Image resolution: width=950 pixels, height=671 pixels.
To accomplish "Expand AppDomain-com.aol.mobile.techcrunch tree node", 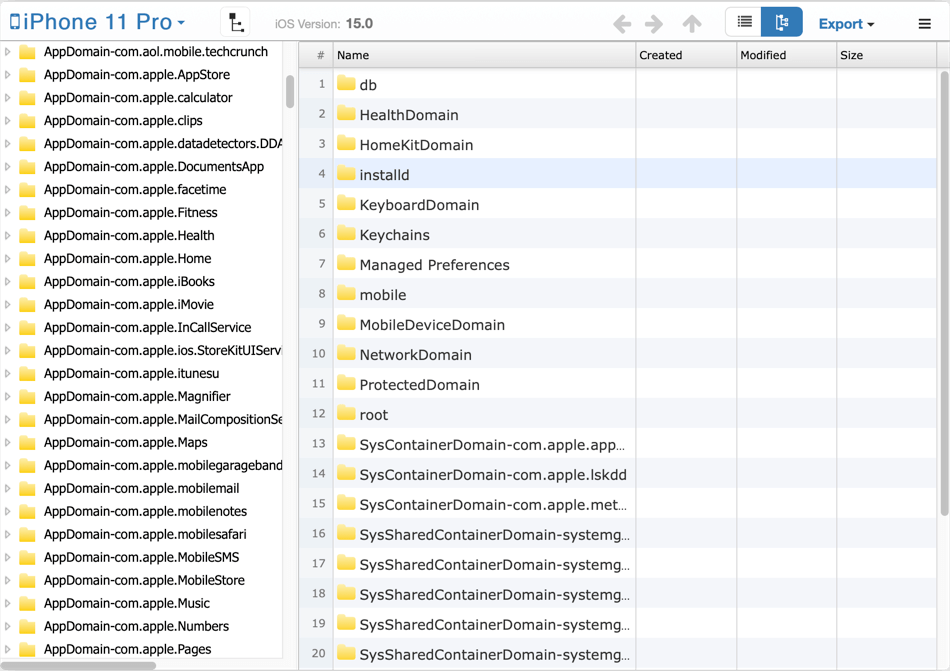I will click(x=7, y=52).
